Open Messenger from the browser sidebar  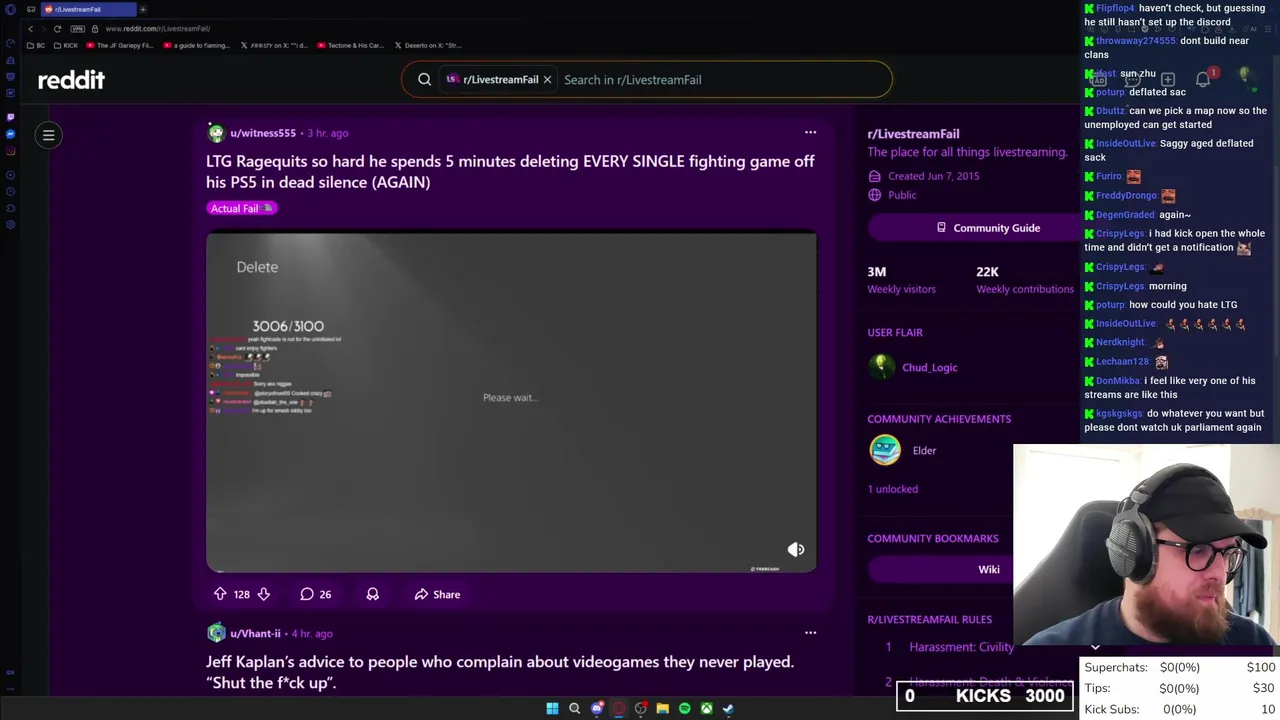click(x=10, y=134)
